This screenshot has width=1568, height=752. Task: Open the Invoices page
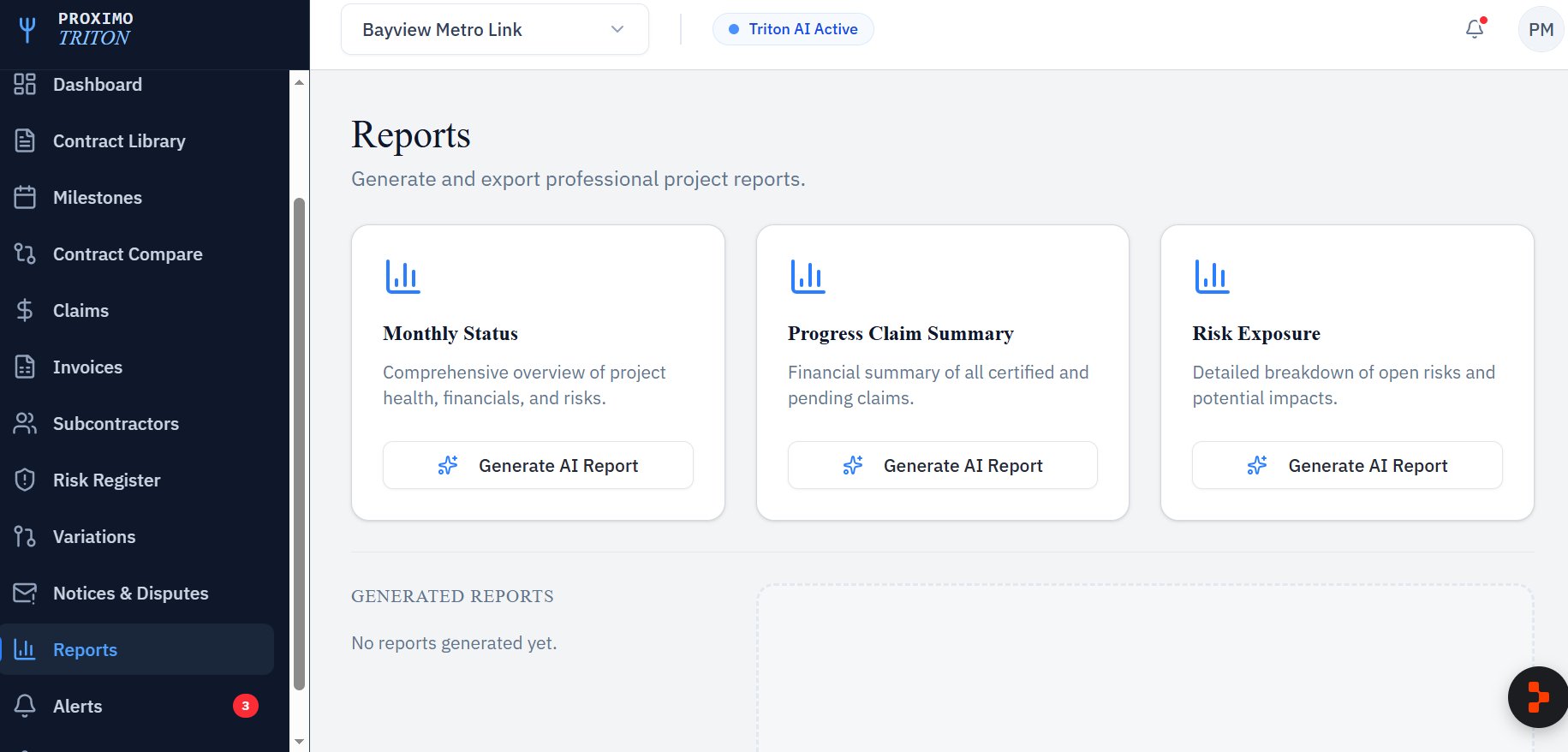pos(137,367)
